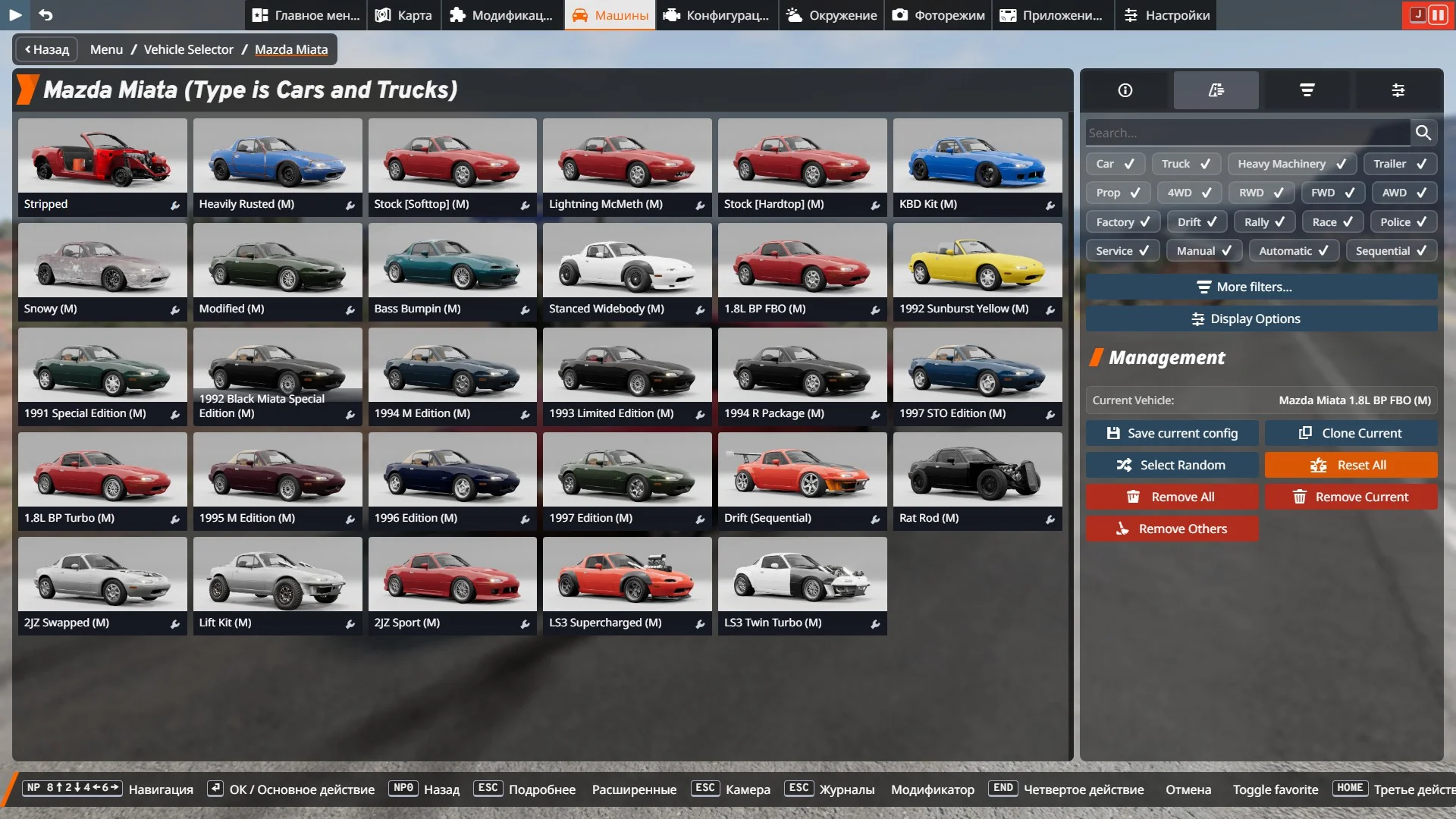Click the wrench icon on 1992 Sunburst Yellow card
Screen dimensions: 1456x819
(1050, 309)
